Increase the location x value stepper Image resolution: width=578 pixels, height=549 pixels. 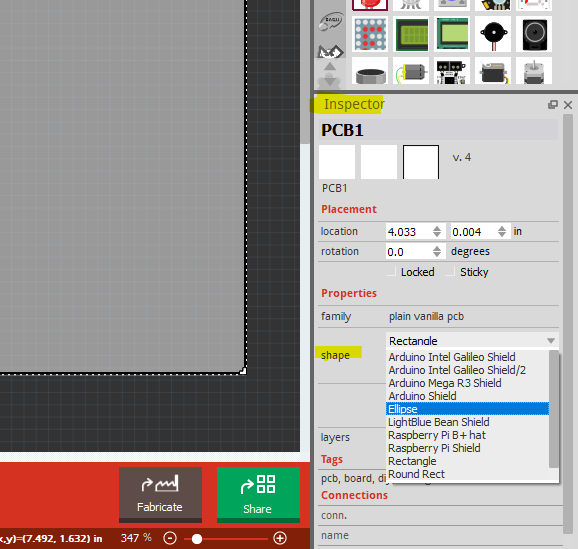point(437,229)
